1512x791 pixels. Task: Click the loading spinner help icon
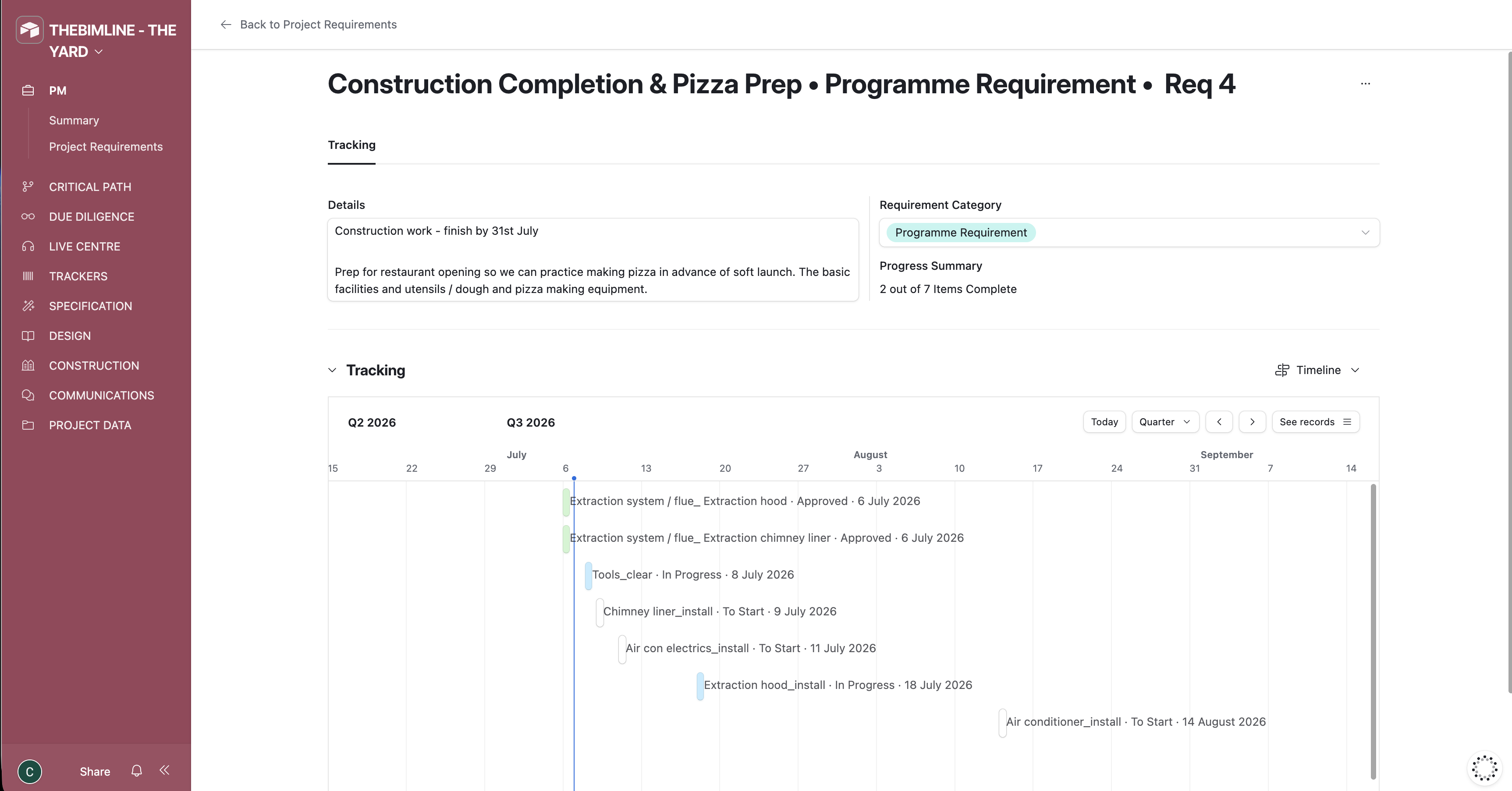pyautogui.click(x=1484, y=767)
